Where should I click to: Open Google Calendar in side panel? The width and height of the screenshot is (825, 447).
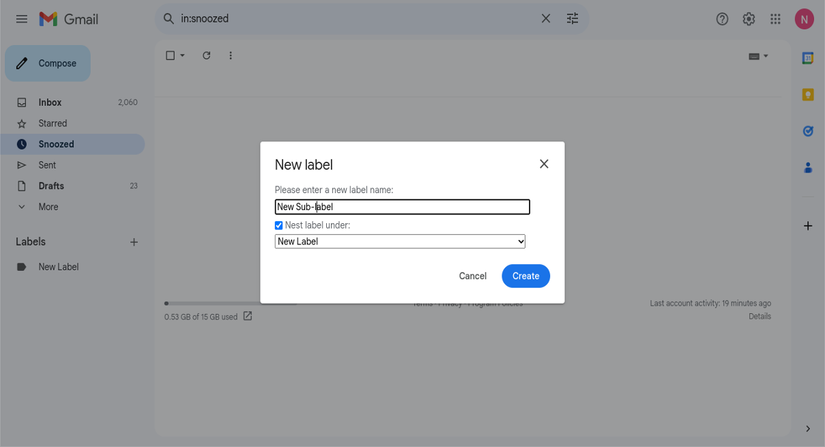point(808,58)
